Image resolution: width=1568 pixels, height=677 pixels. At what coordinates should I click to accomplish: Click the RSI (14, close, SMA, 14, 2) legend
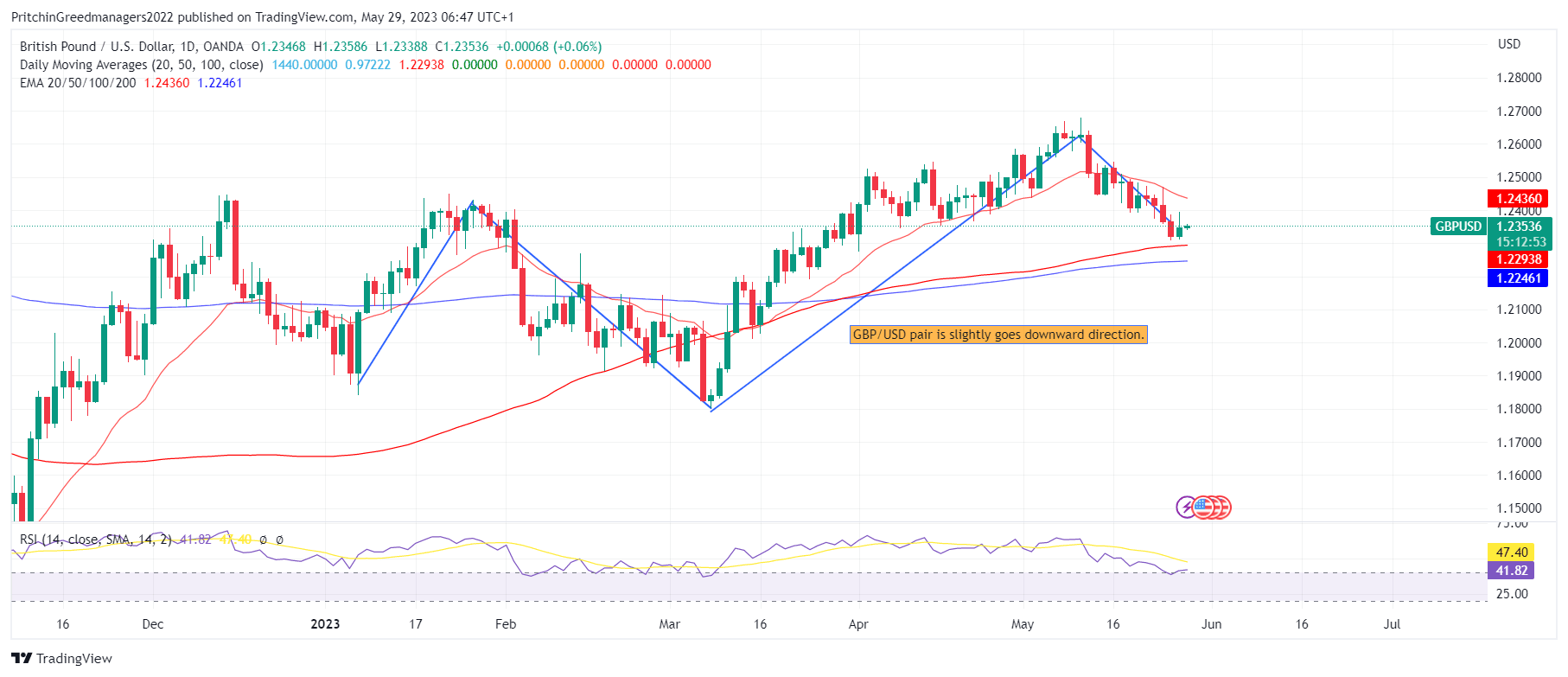coord(96,540)
